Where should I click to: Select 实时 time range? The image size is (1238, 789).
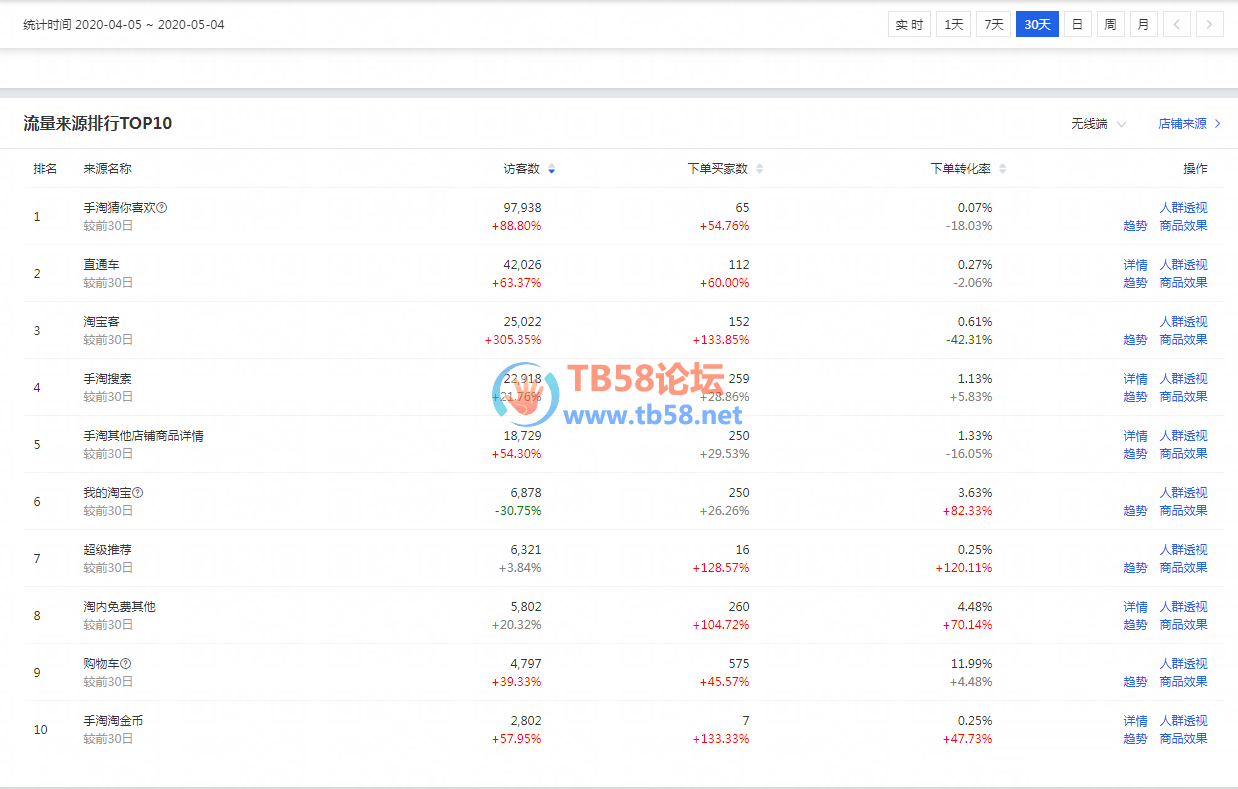click(x=909, y=24)
